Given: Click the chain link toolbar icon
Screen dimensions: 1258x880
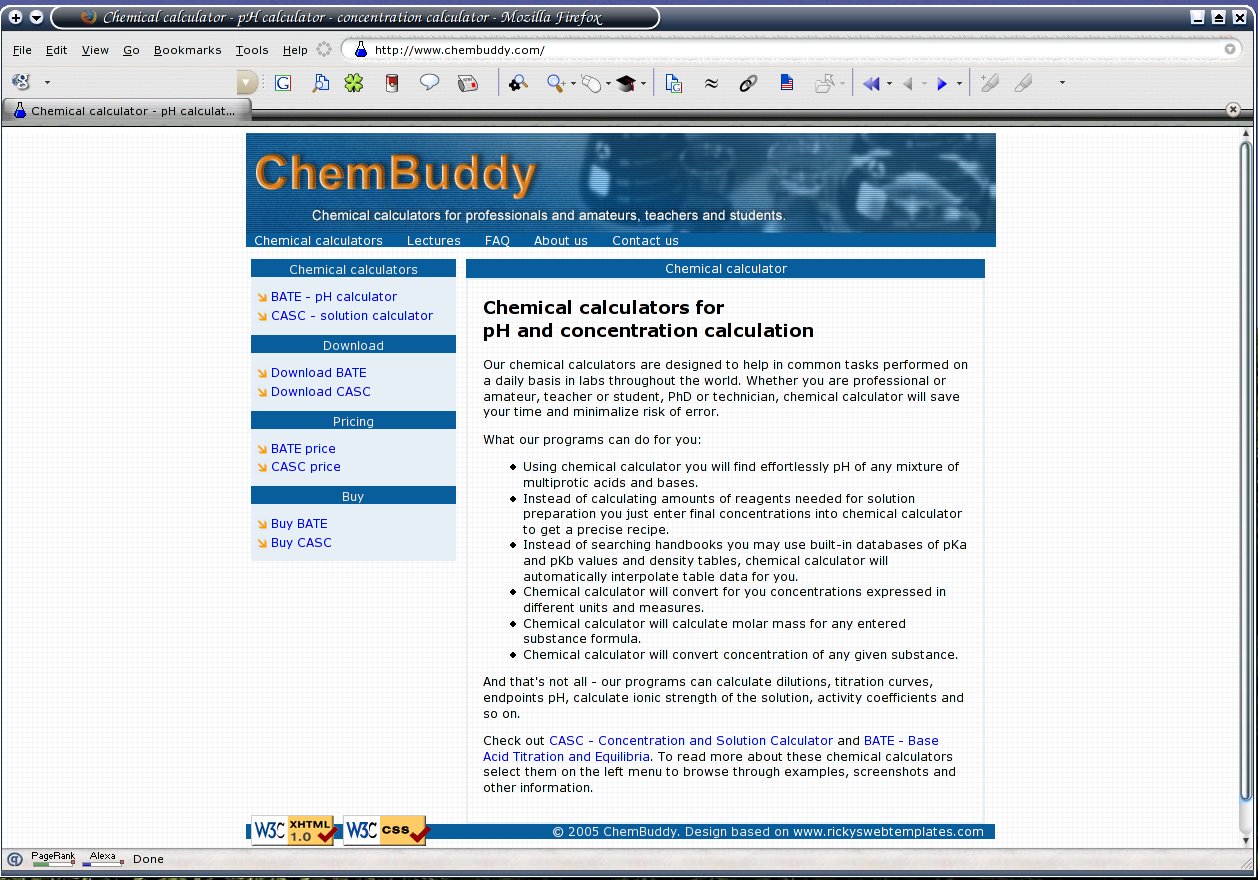Looking at the screenshot, I should click(748, 83).
